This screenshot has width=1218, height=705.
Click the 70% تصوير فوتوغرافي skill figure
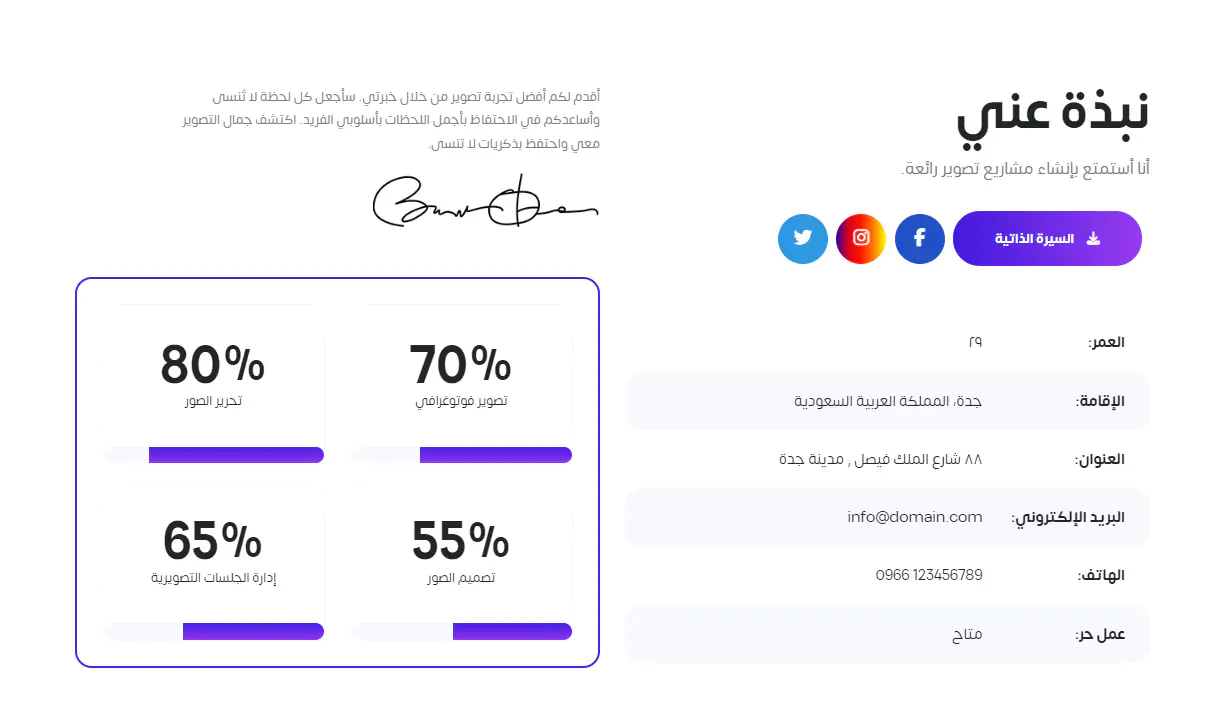460,365
